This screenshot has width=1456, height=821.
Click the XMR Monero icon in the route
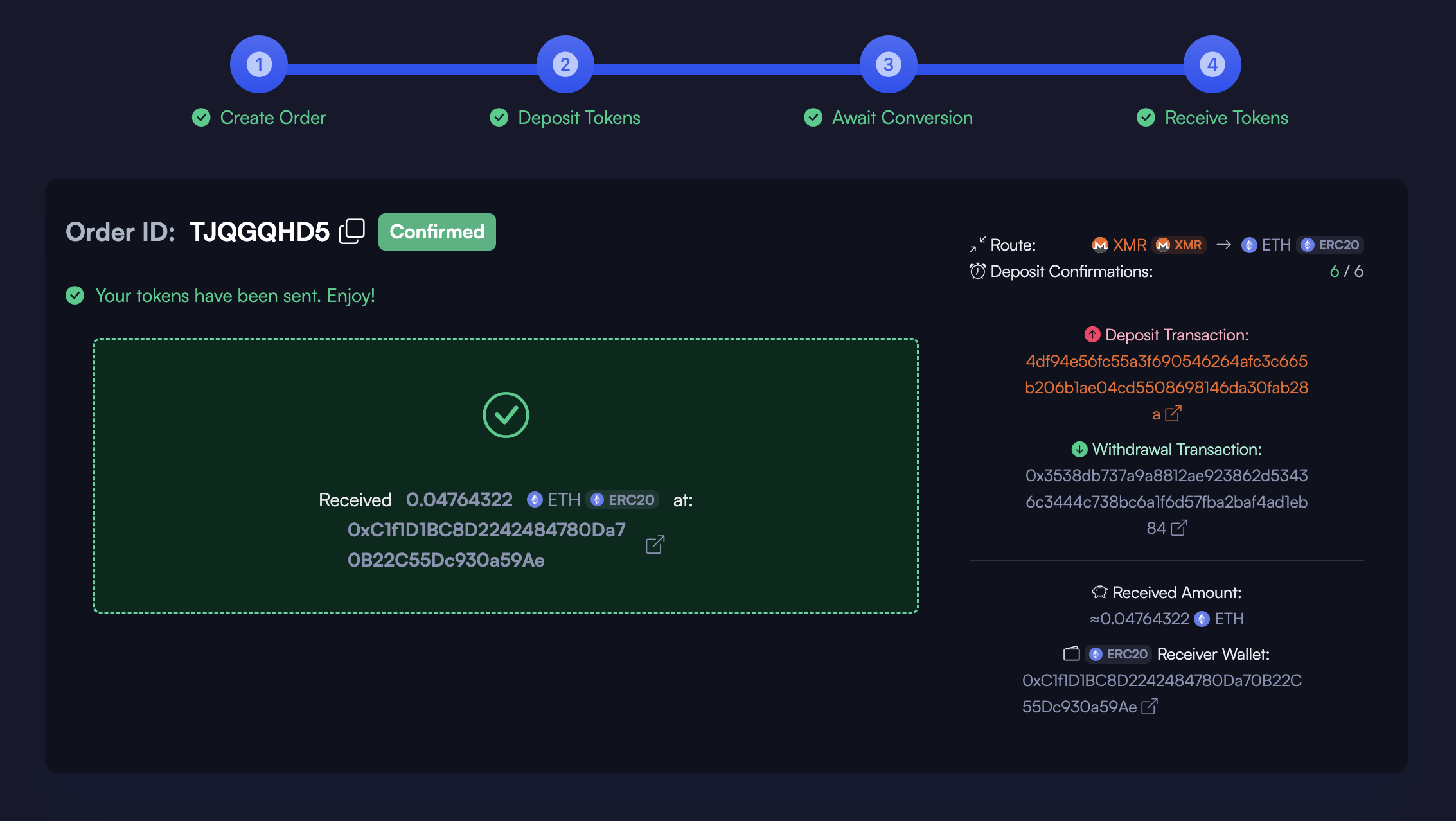(x=1100, y=245)
